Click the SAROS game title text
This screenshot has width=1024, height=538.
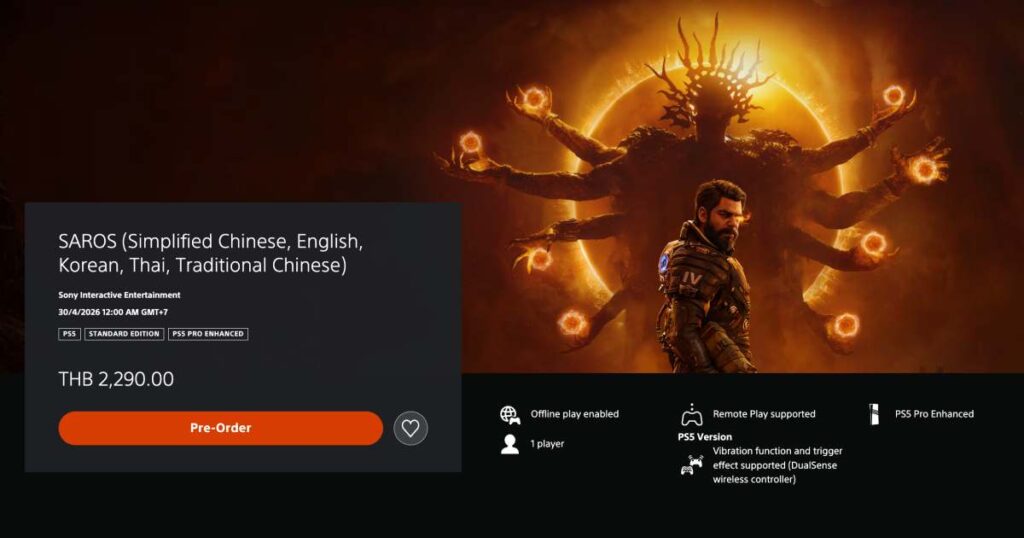(210, 253)
